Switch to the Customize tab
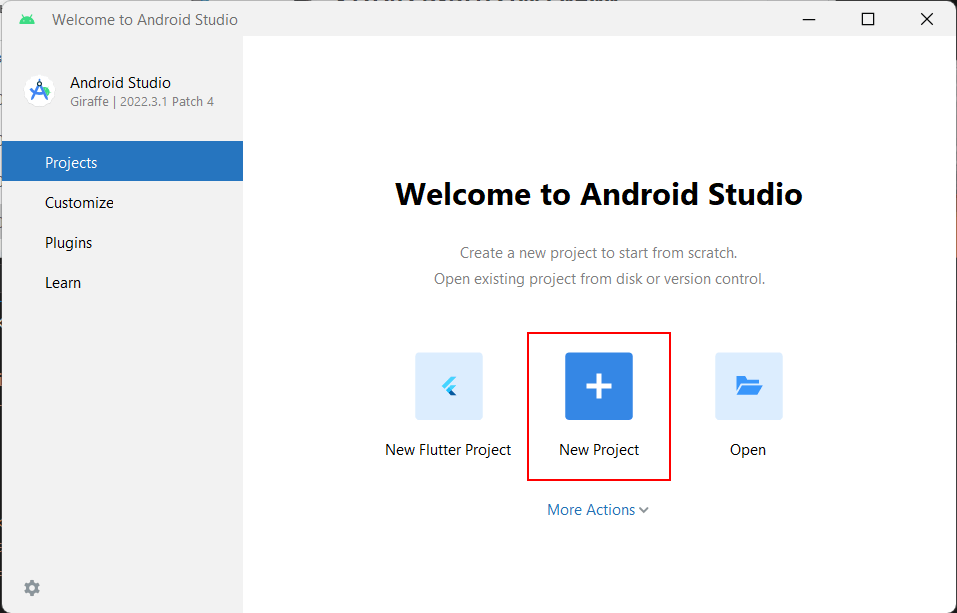This screenshot has height=613, width=957. point(79,202)
